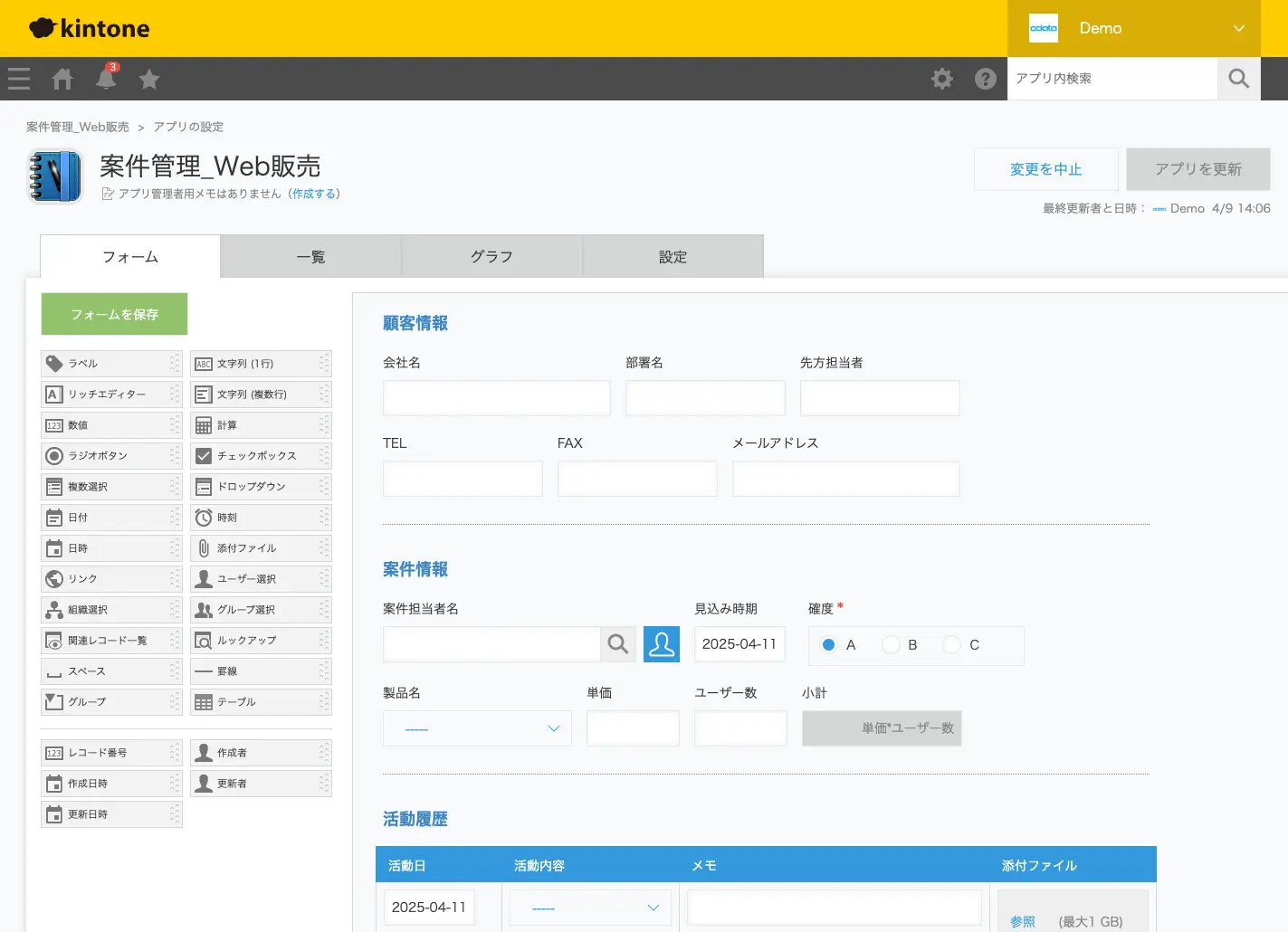Select radio option A for 確度
The image size is (1288, 932).
pos(828,645)
